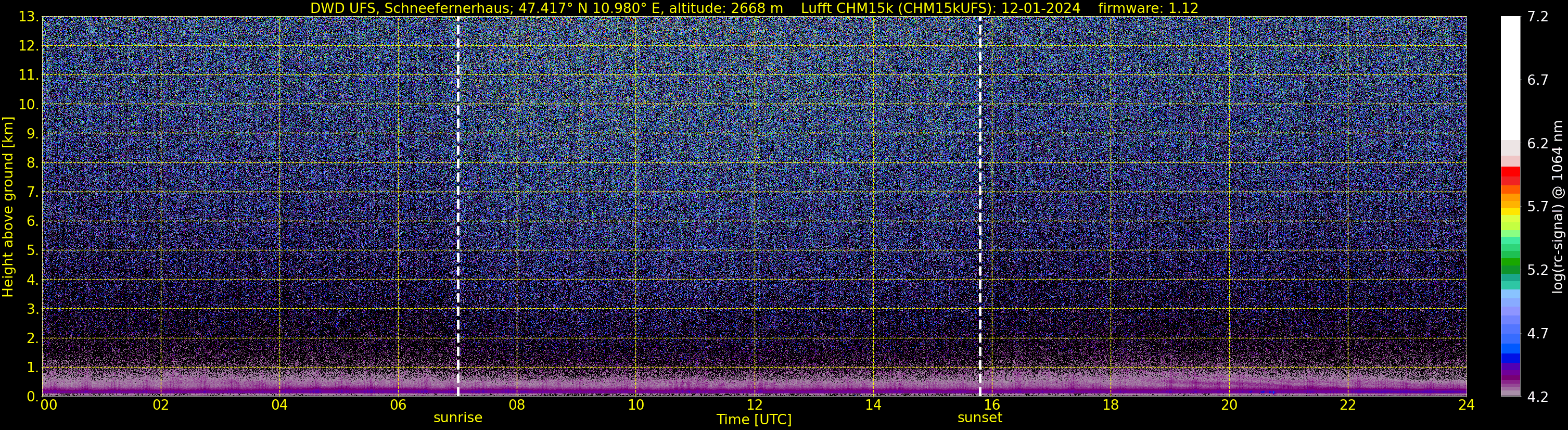The height and width of the screenshot is (430, 1568).
Task: Click the white dashed sunrise marker line
Action: pos(458,206)
